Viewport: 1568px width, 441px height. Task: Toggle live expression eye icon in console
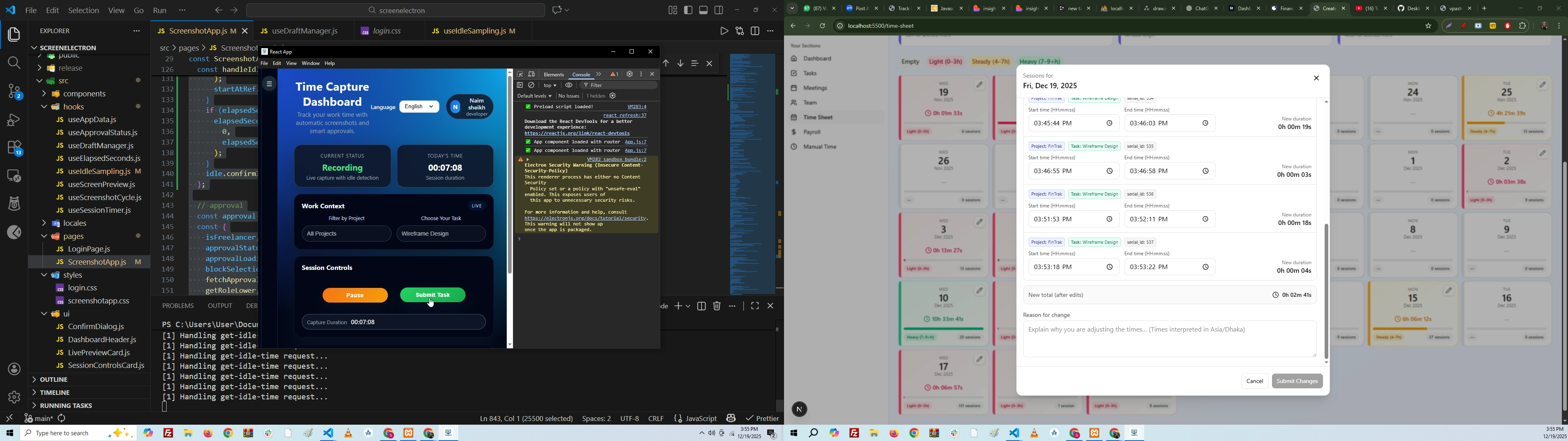(568, 85)
